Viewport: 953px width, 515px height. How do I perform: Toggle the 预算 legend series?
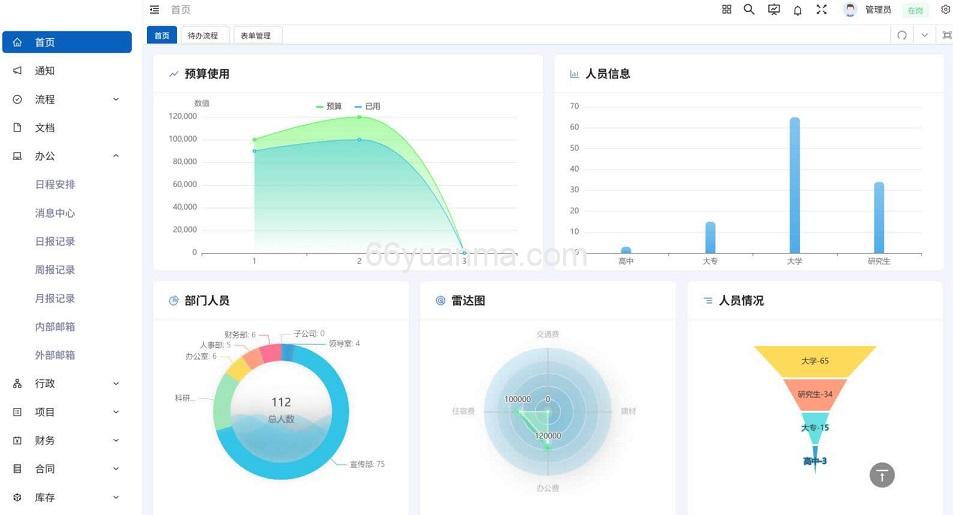(x=329, y=106)
